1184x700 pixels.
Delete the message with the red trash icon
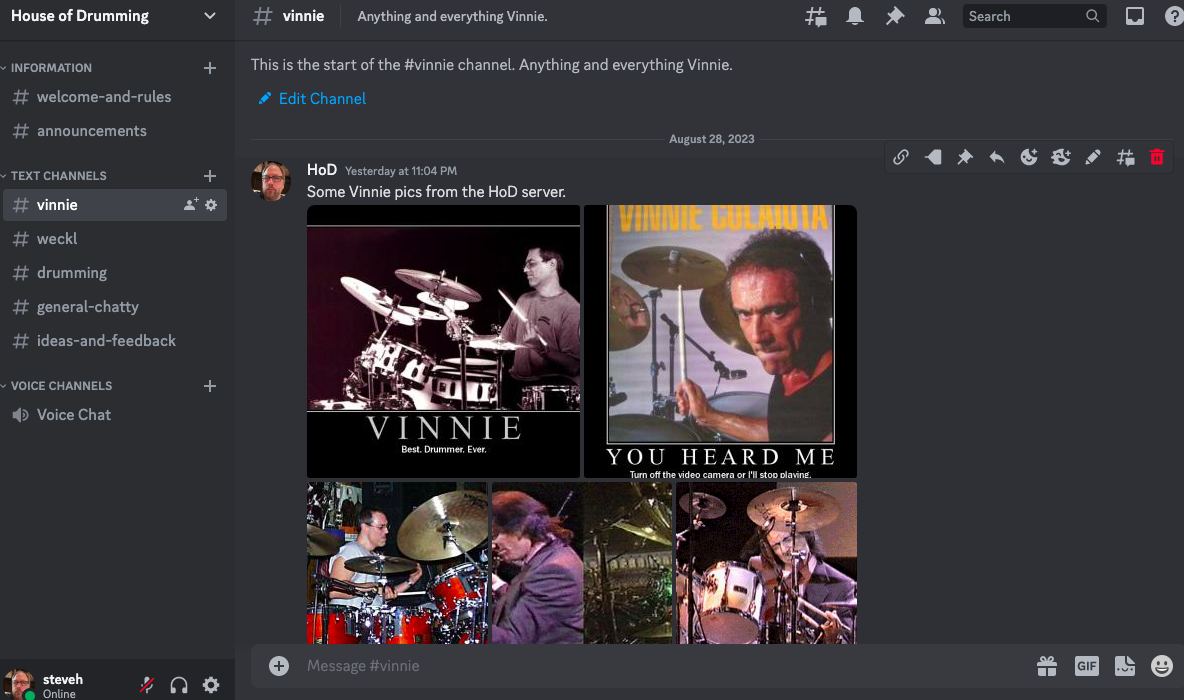coord(1157,157)
